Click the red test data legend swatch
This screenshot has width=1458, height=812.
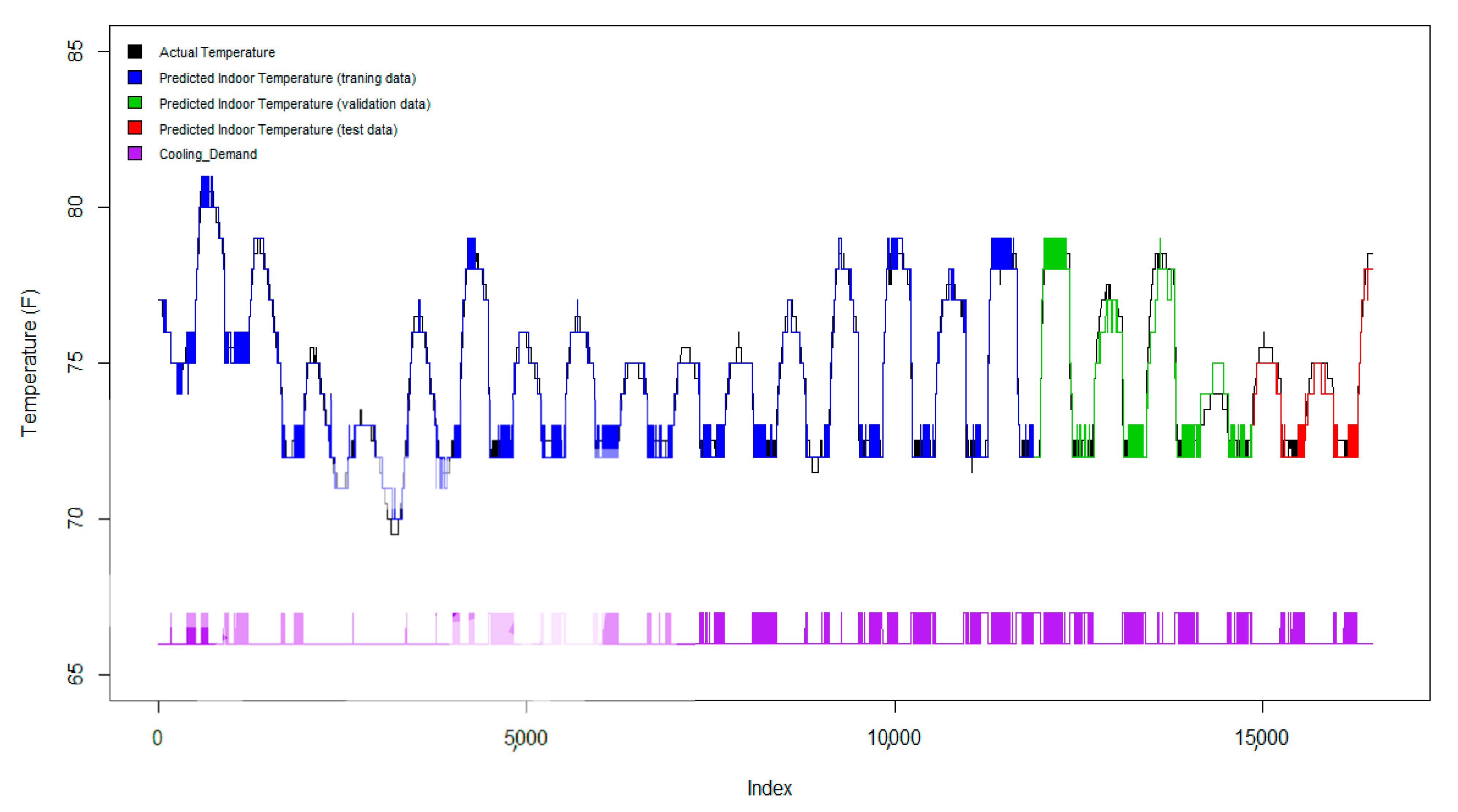pos(135,128)
